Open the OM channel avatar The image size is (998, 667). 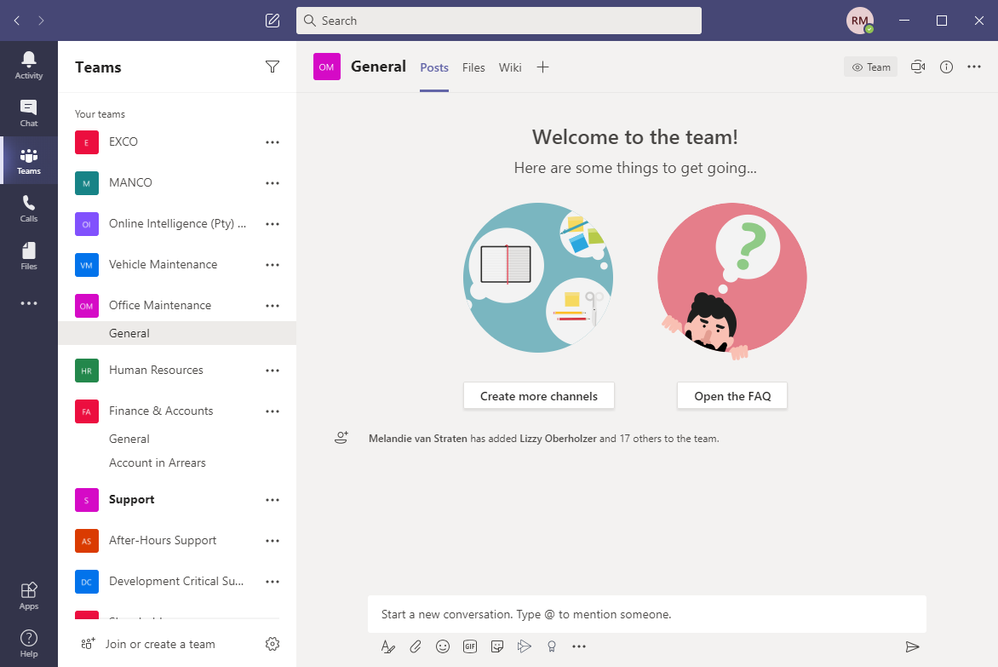pyautogui.click(x=327, y=67)
